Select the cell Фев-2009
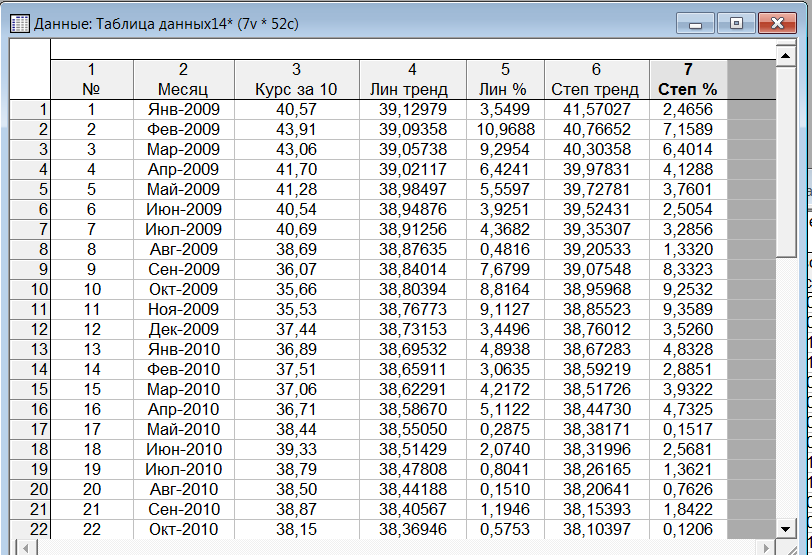The image size is (812, 555). click(x=184, y=129)
